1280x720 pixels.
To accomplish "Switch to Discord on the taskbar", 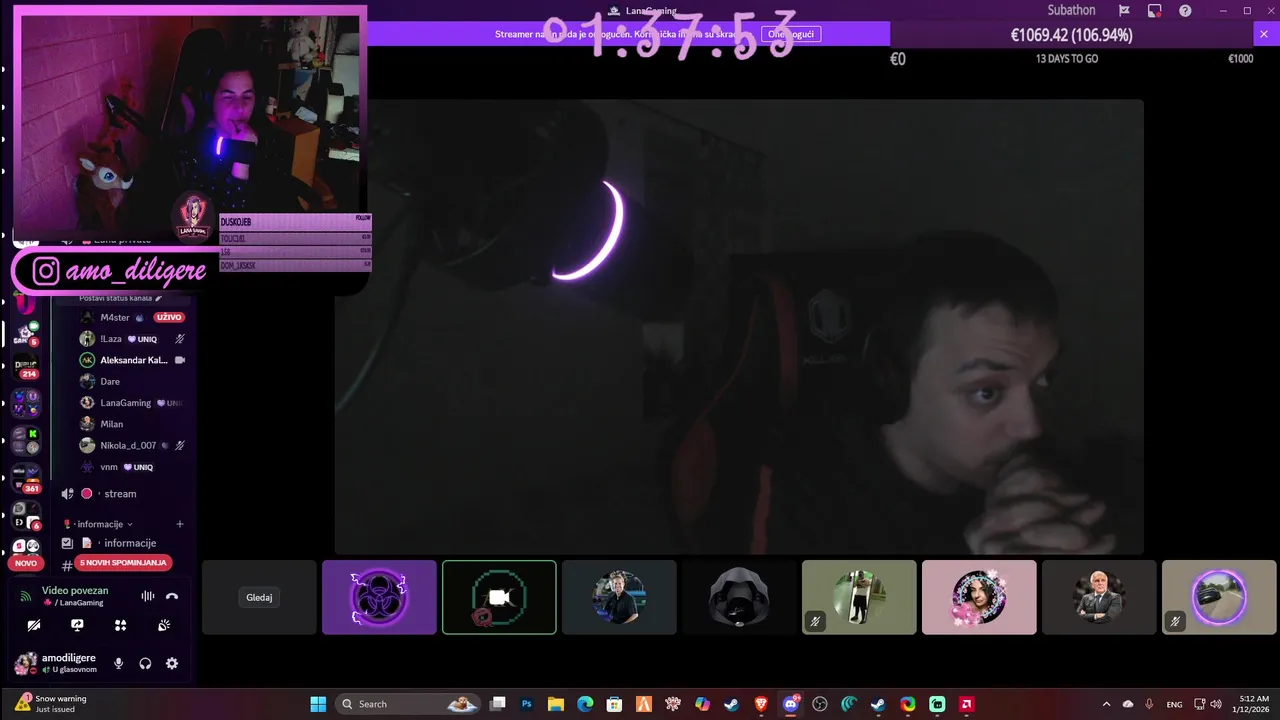I will pos(791,704).
